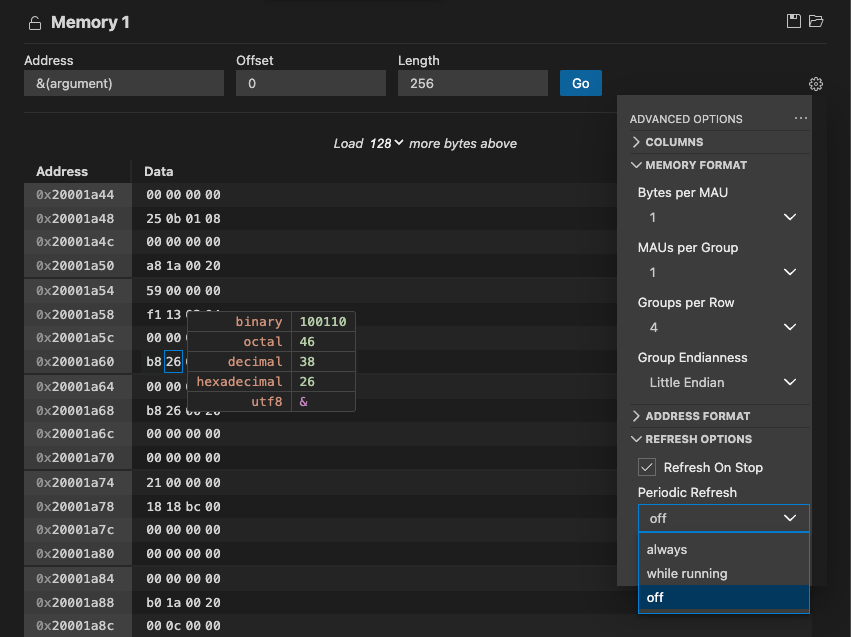This screenshot has height=637, width=851.
Task: Open the ... menu in Advanced Options
Action: tap(799, 117)
